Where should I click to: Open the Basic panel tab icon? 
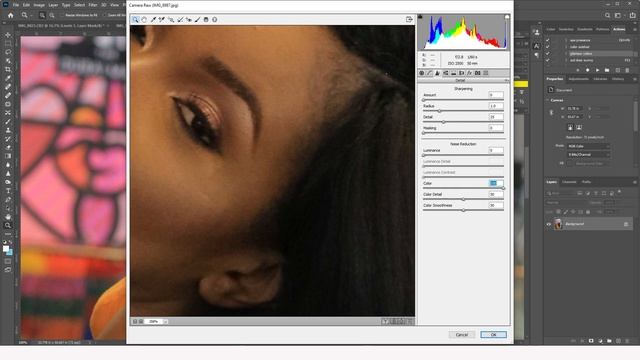[422, 73]
